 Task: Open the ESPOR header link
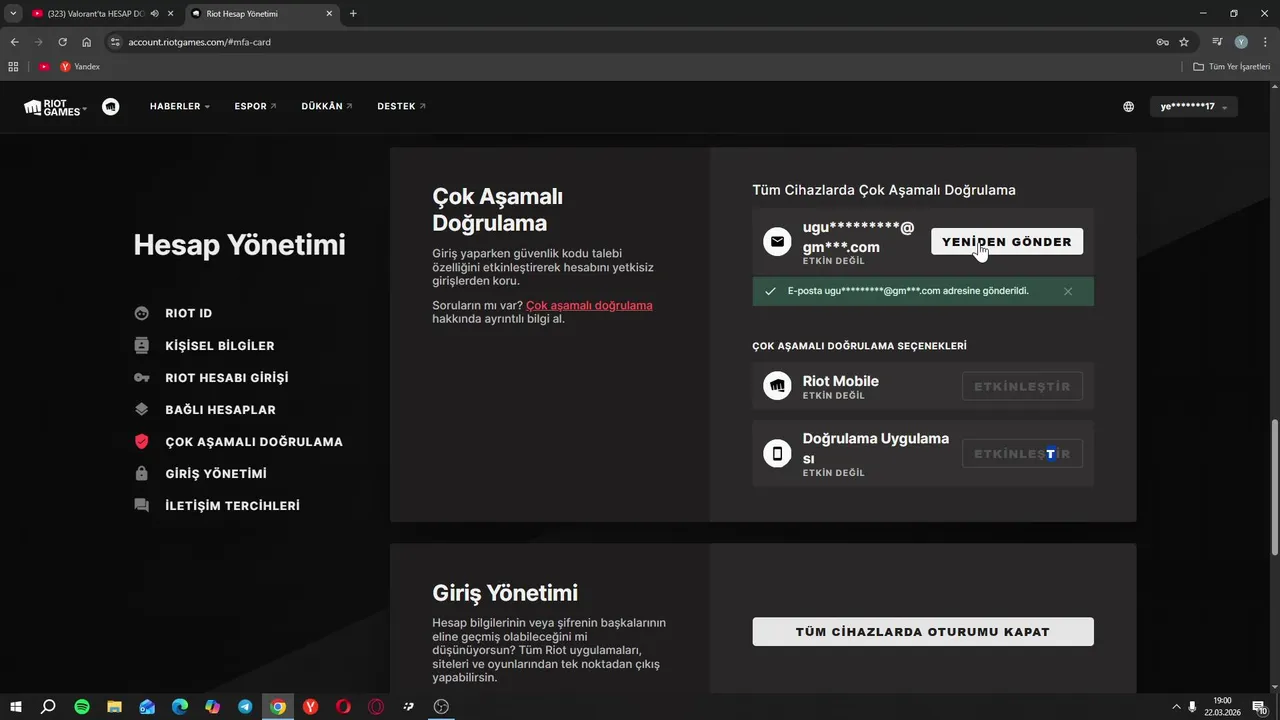256,106
